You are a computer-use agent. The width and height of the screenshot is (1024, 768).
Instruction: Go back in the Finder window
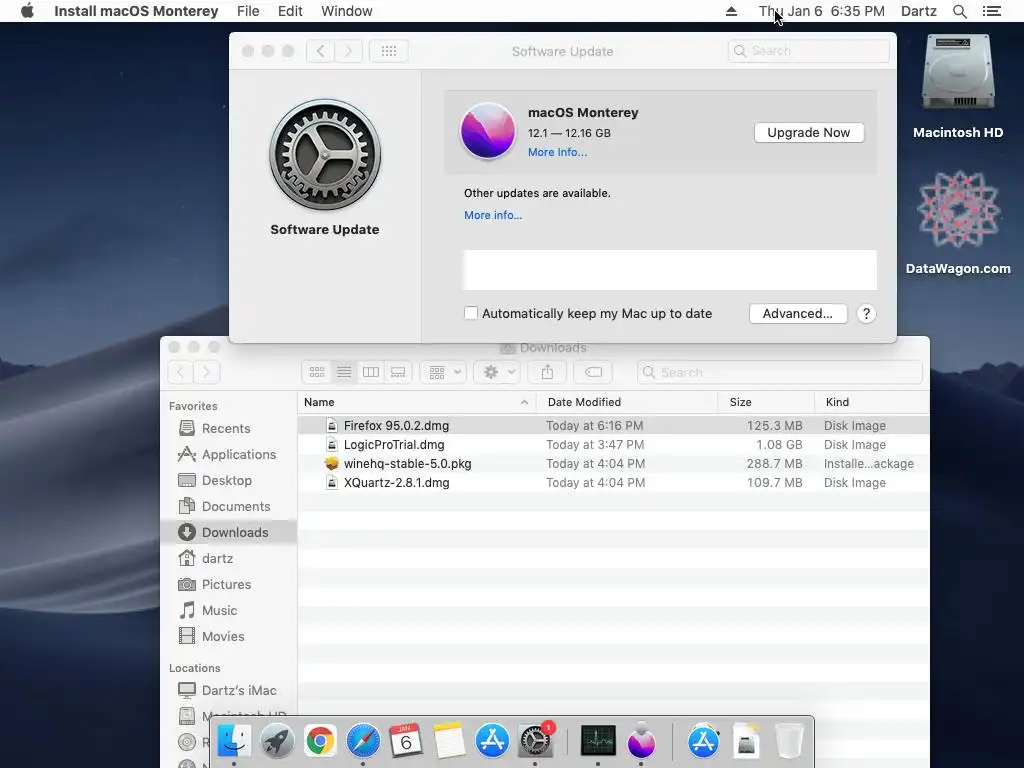180,372
